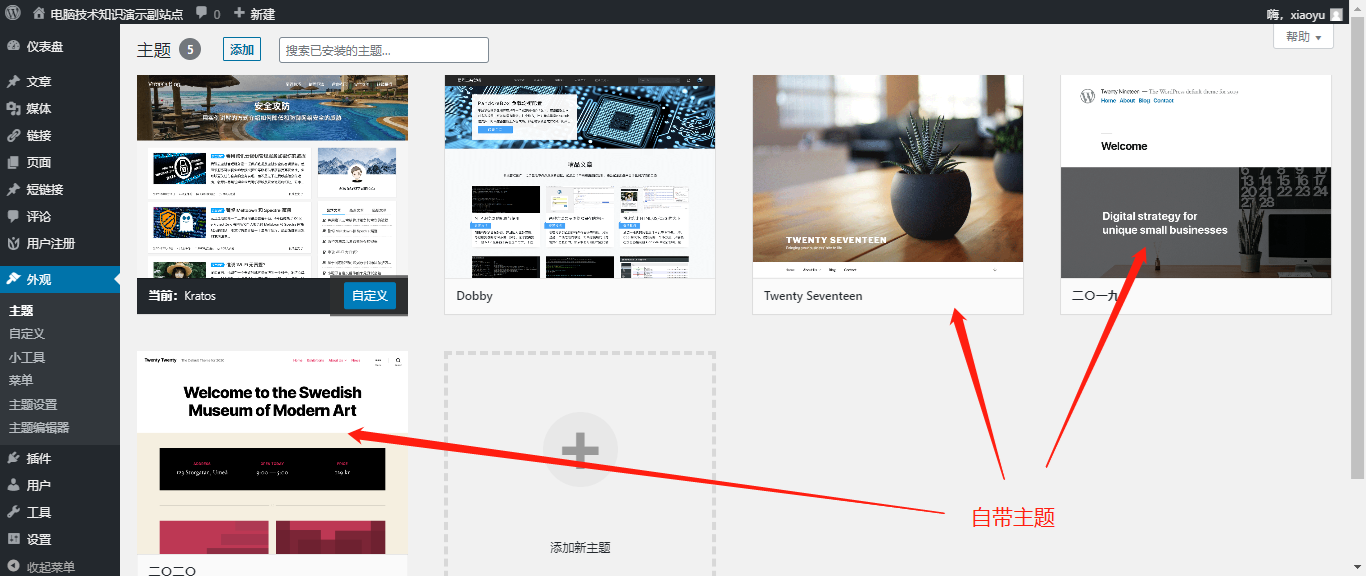Image resolution: width=1366 pixels, height=576 pixels.
Task: Click the 用户注册 shield icon in sidebar
Action: (x=13, y=244)
